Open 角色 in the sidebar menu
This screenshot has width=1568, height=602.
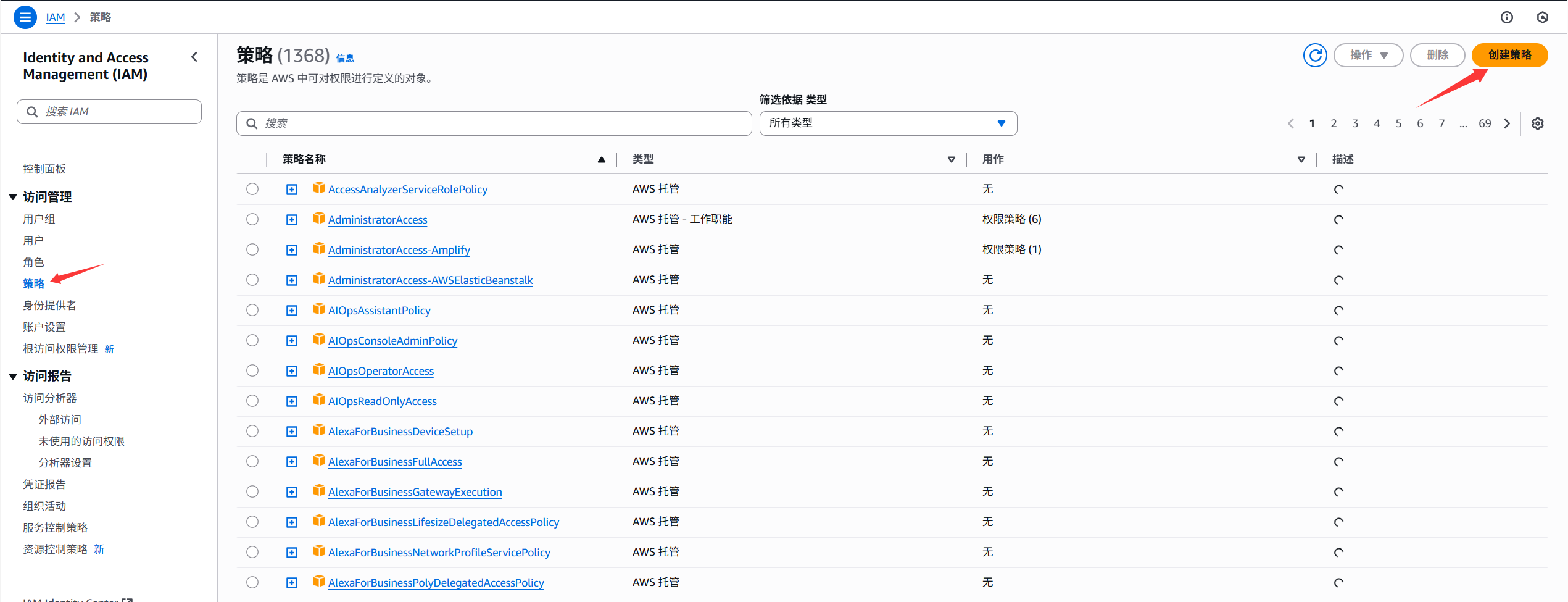(x=34, y=262)
